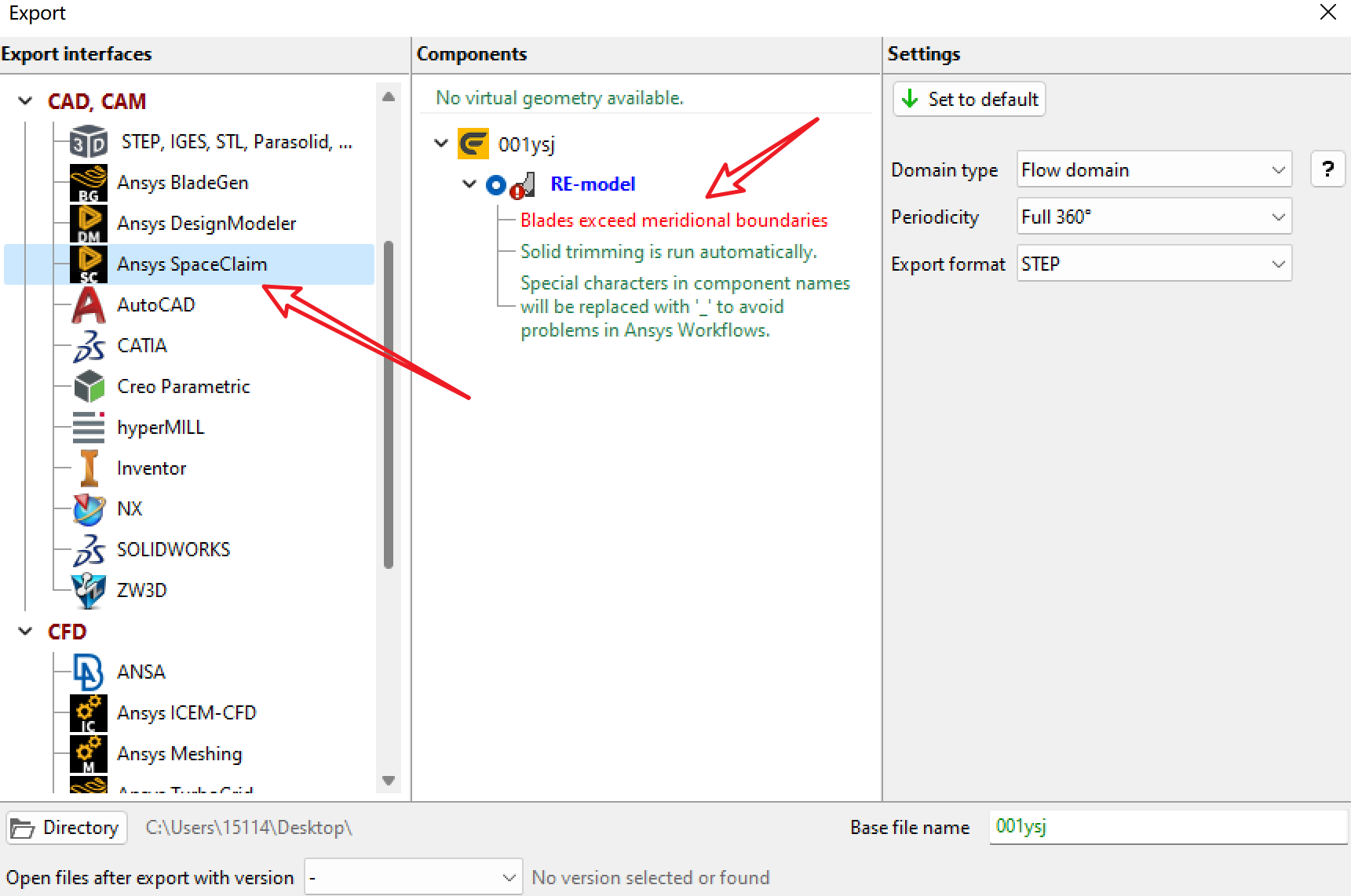Click the Ansys Meshing icon
This screenshot has height=896, width=1351.
tap(89, 754)
